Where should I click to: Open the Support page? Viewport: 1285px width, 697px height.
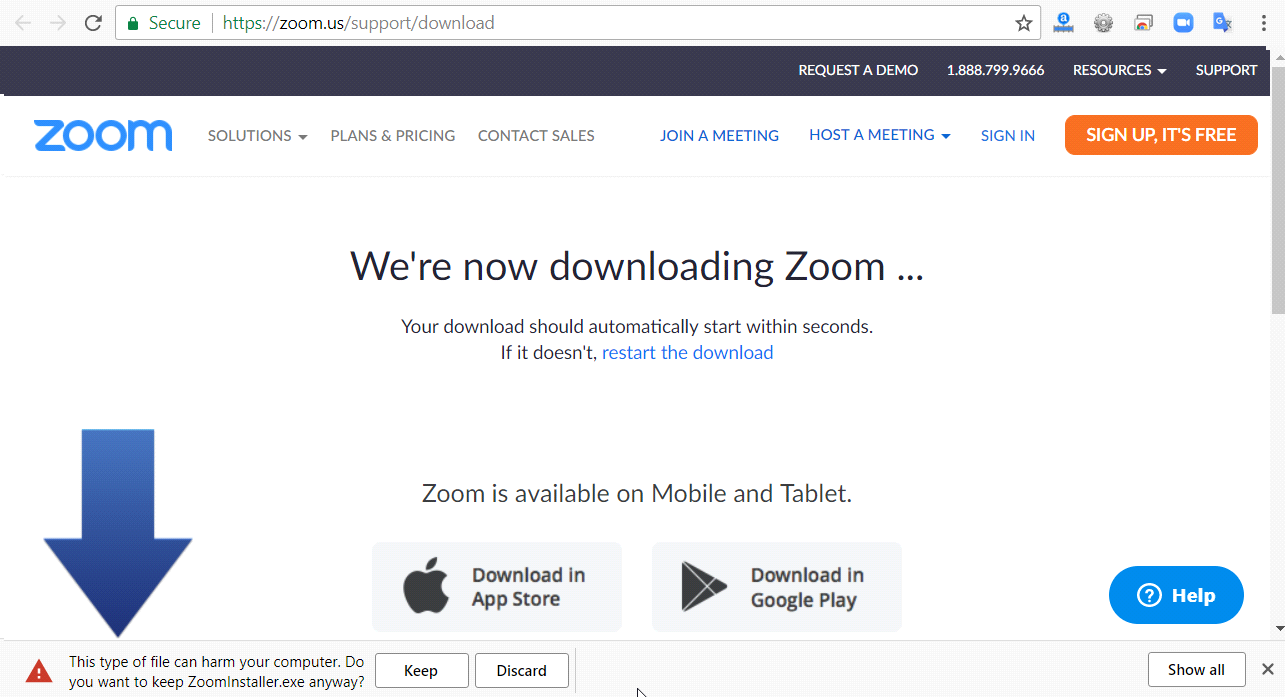coord(1226,70)
